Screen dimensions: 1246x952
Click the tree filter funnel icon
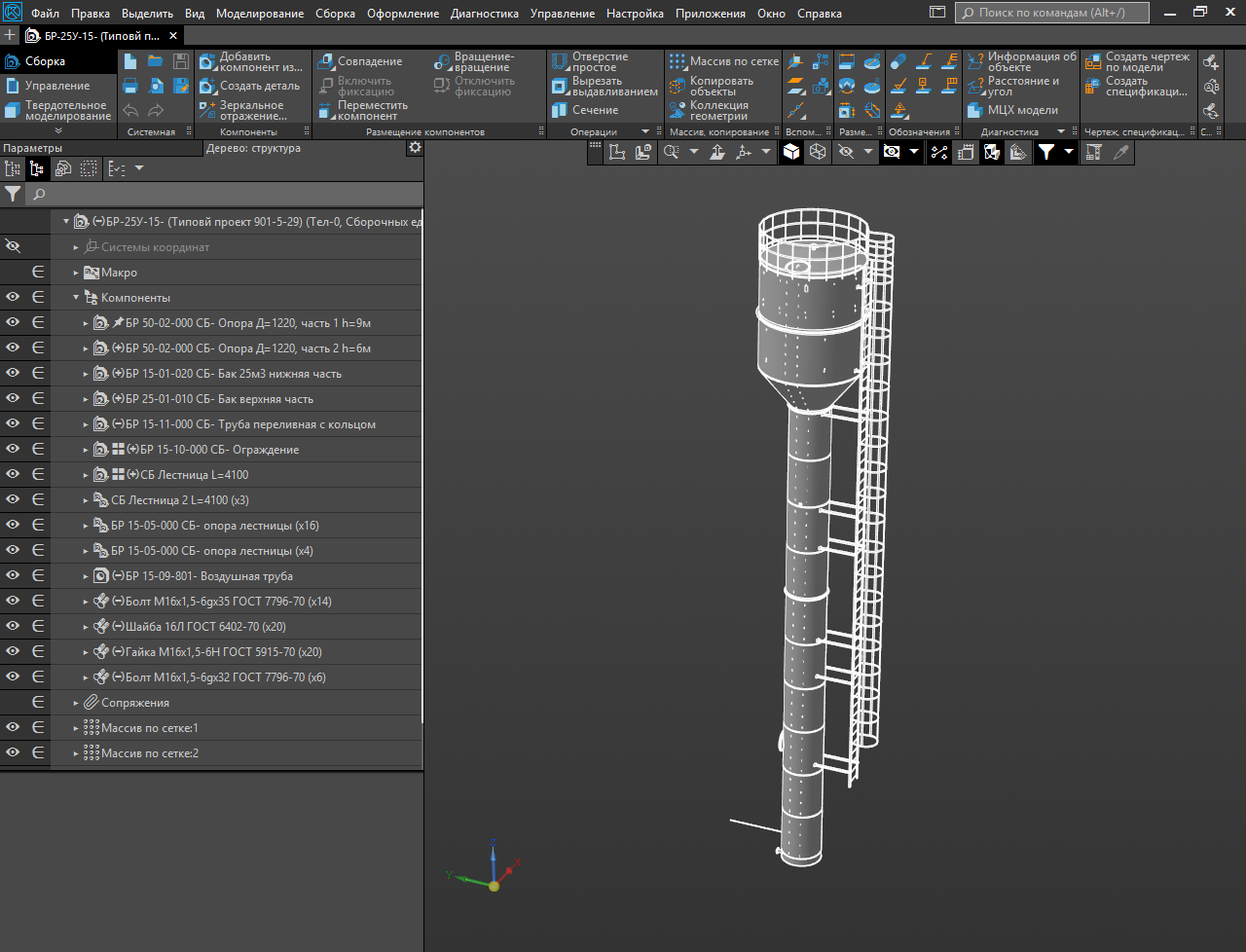(x=13, y=194)
